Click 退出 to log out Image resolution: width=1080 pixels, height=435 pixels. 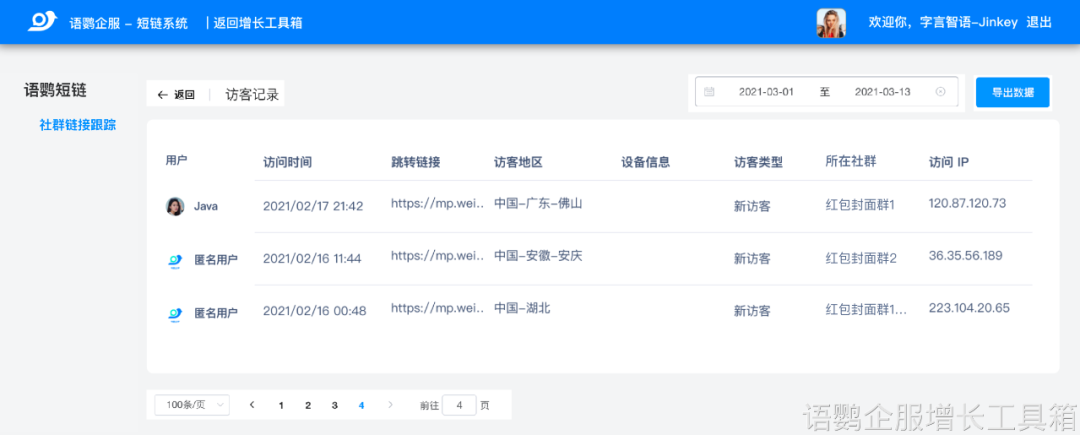tap(1039, 22)
